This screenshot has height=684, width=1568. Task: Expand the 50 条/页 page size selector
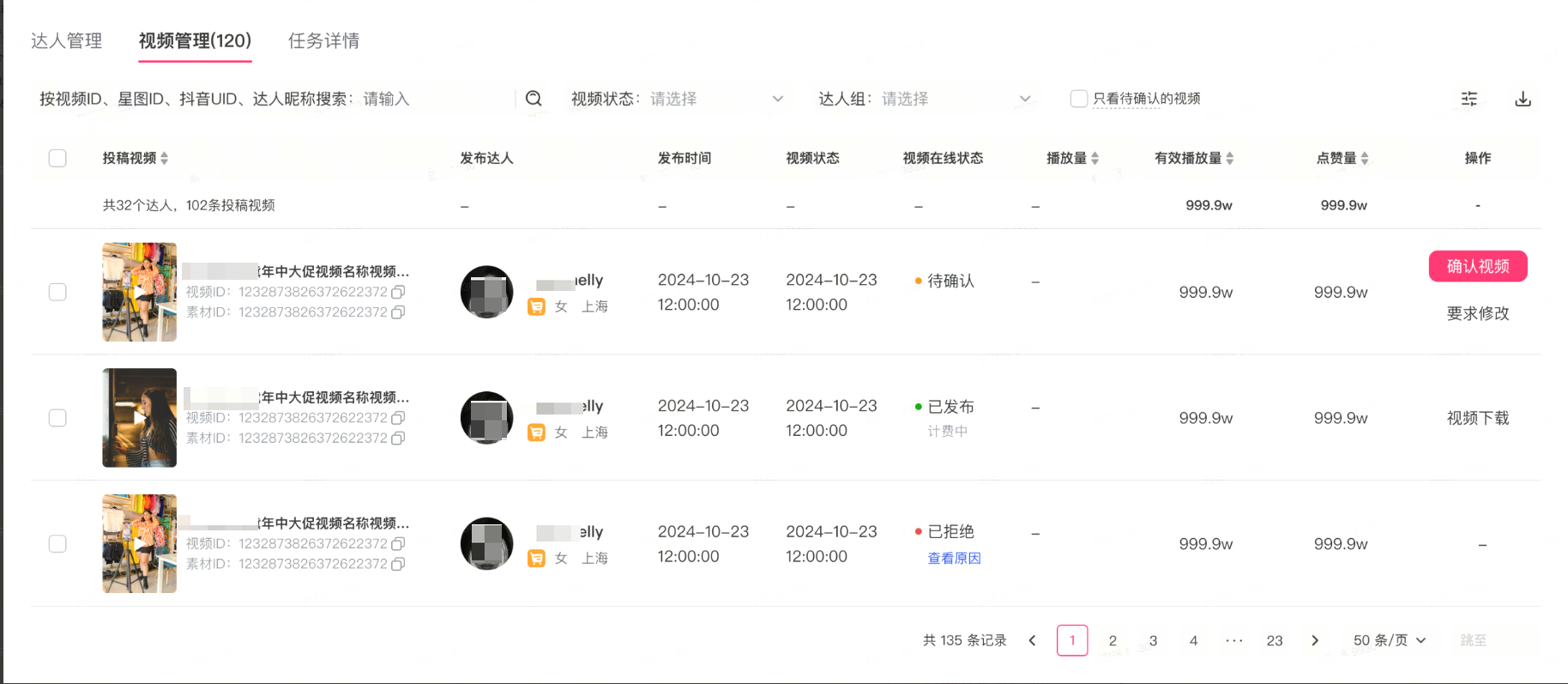click(x=1390, y=640)
